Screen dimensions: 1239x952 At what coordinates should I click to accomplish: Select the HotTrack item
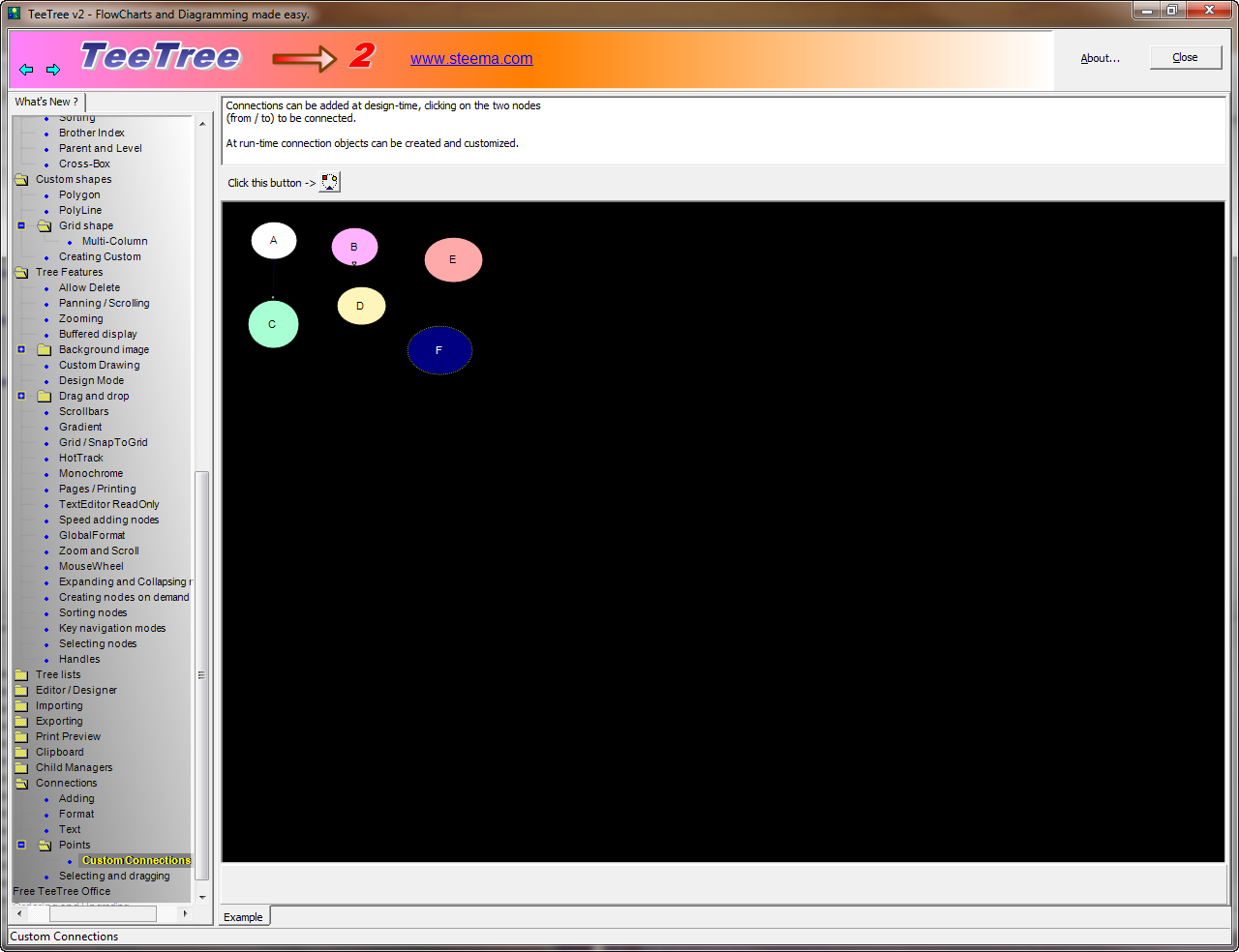click(x=81, y=458)
